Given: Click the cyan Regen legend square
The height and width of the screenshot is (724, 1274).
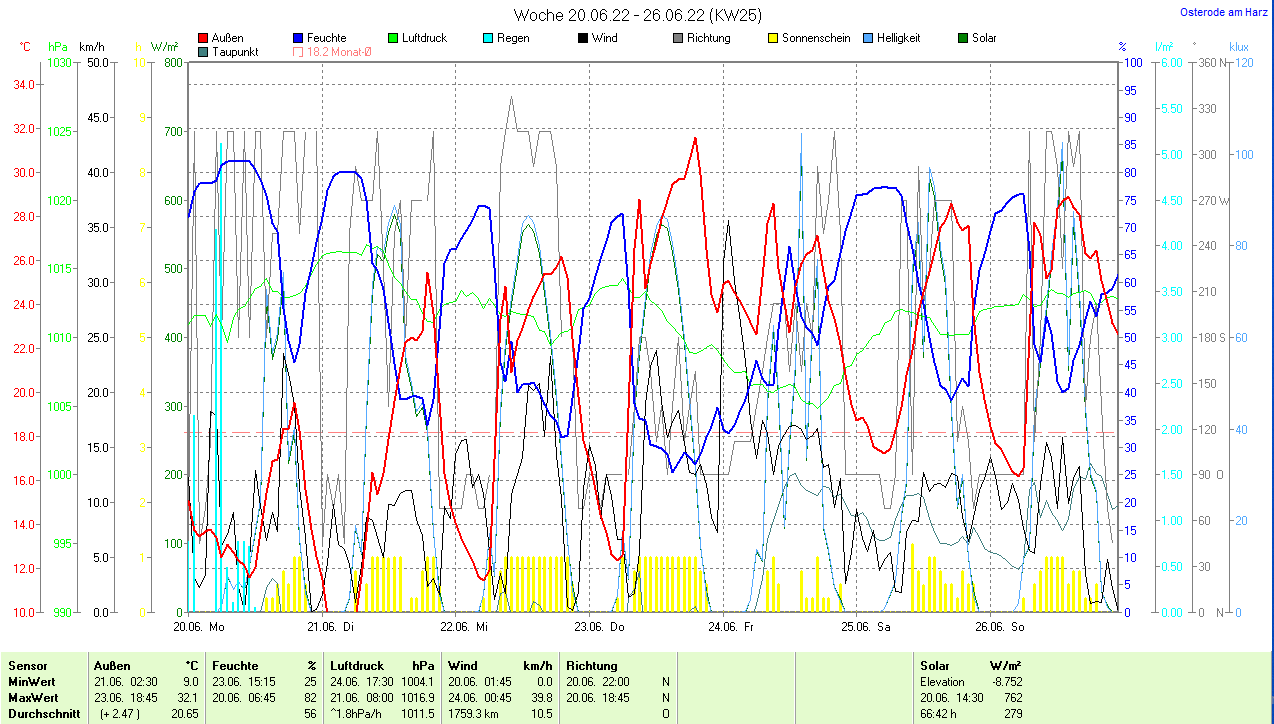Looking at the screenshot, I should pos(488,38).
